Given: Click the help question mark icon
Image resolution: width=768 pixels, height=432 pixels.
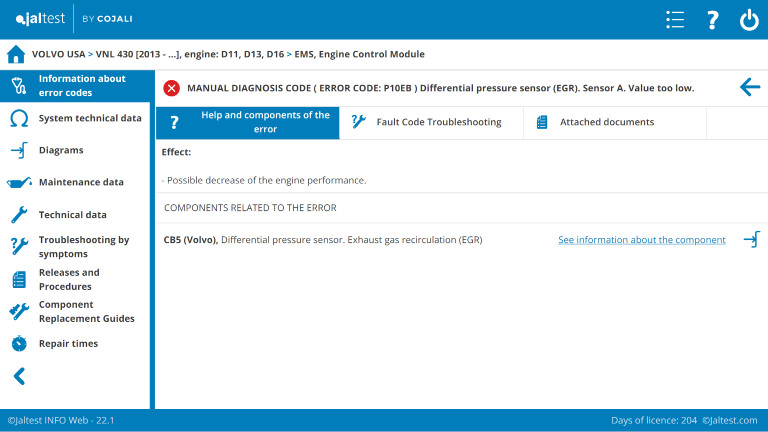Looking at the screenshot, I should pos(712,20).
